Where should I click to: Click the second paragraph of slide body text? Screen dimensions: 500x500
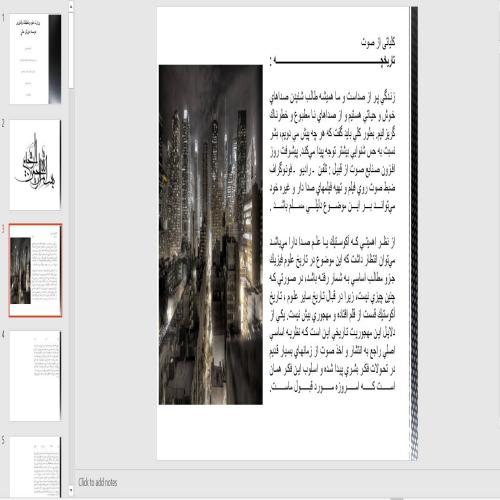[332, 314]
